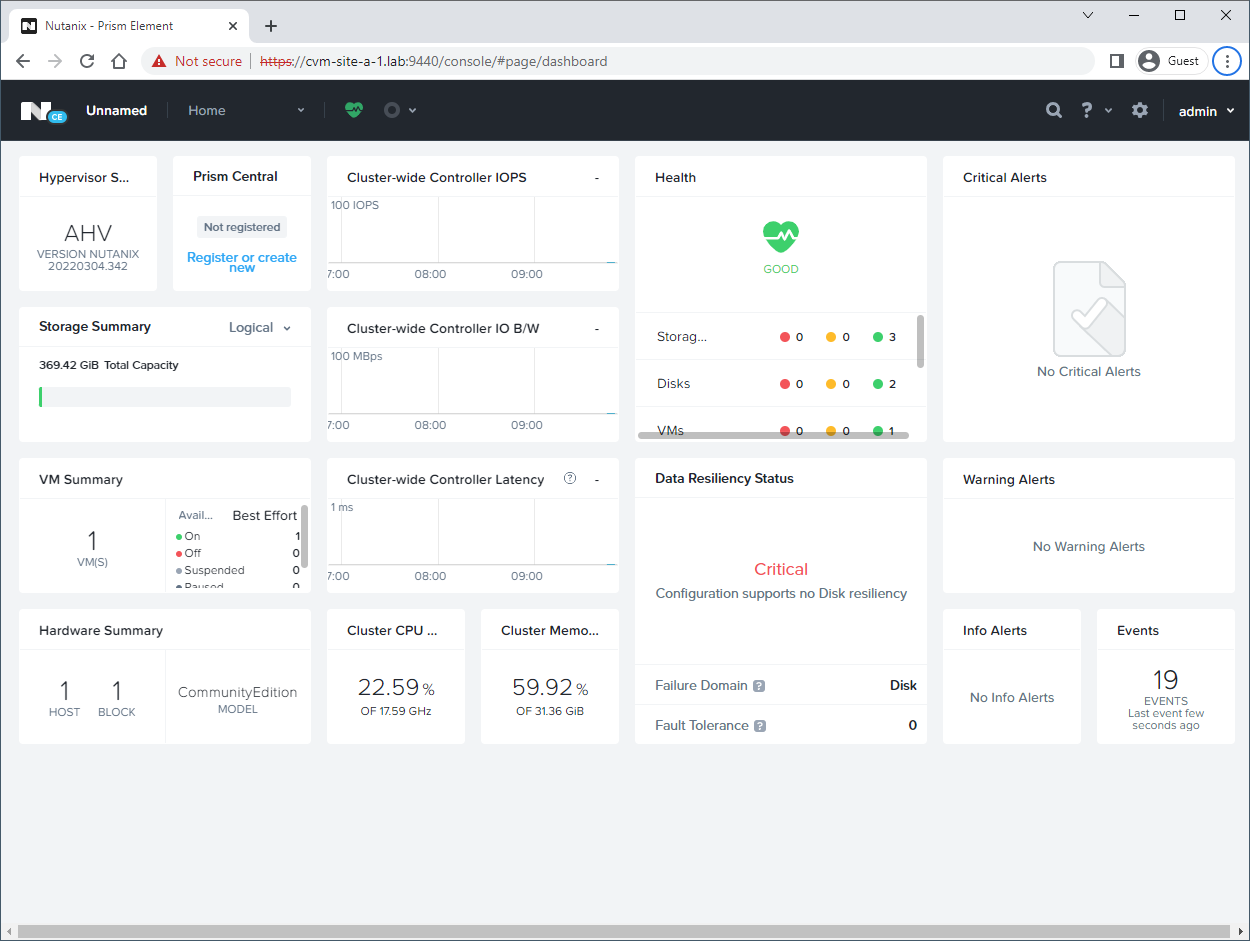This screenshot has width=1250, height=941.
Task: Open a new browser tab
Action: 271,26
